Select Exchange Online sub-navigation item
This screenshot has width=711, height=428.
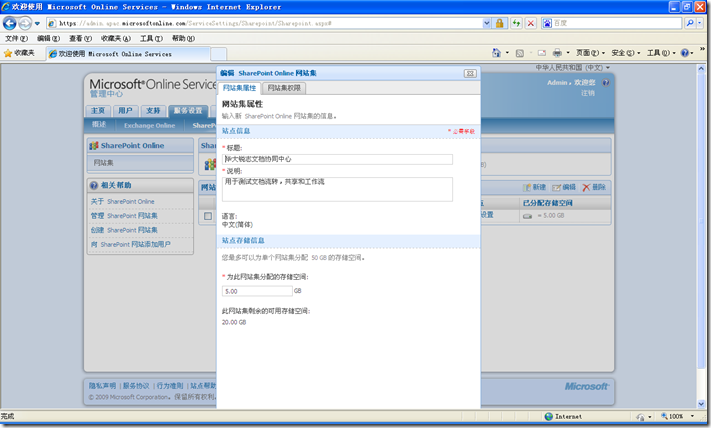[x=150, y=126]
